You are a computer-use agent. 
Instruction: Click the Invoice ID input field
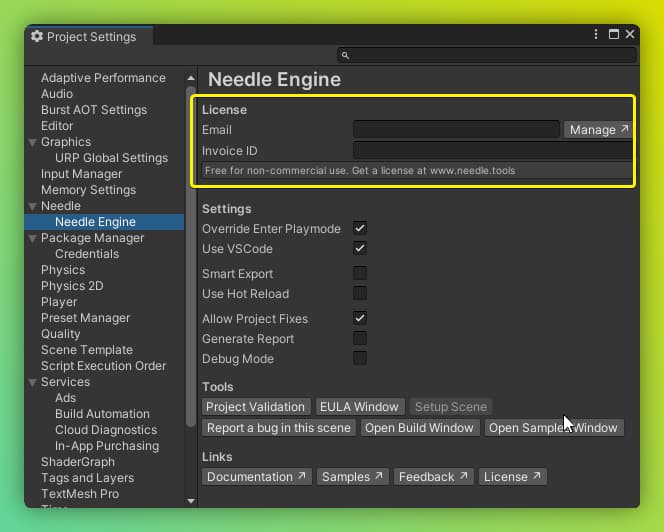[x=493, y=150]
